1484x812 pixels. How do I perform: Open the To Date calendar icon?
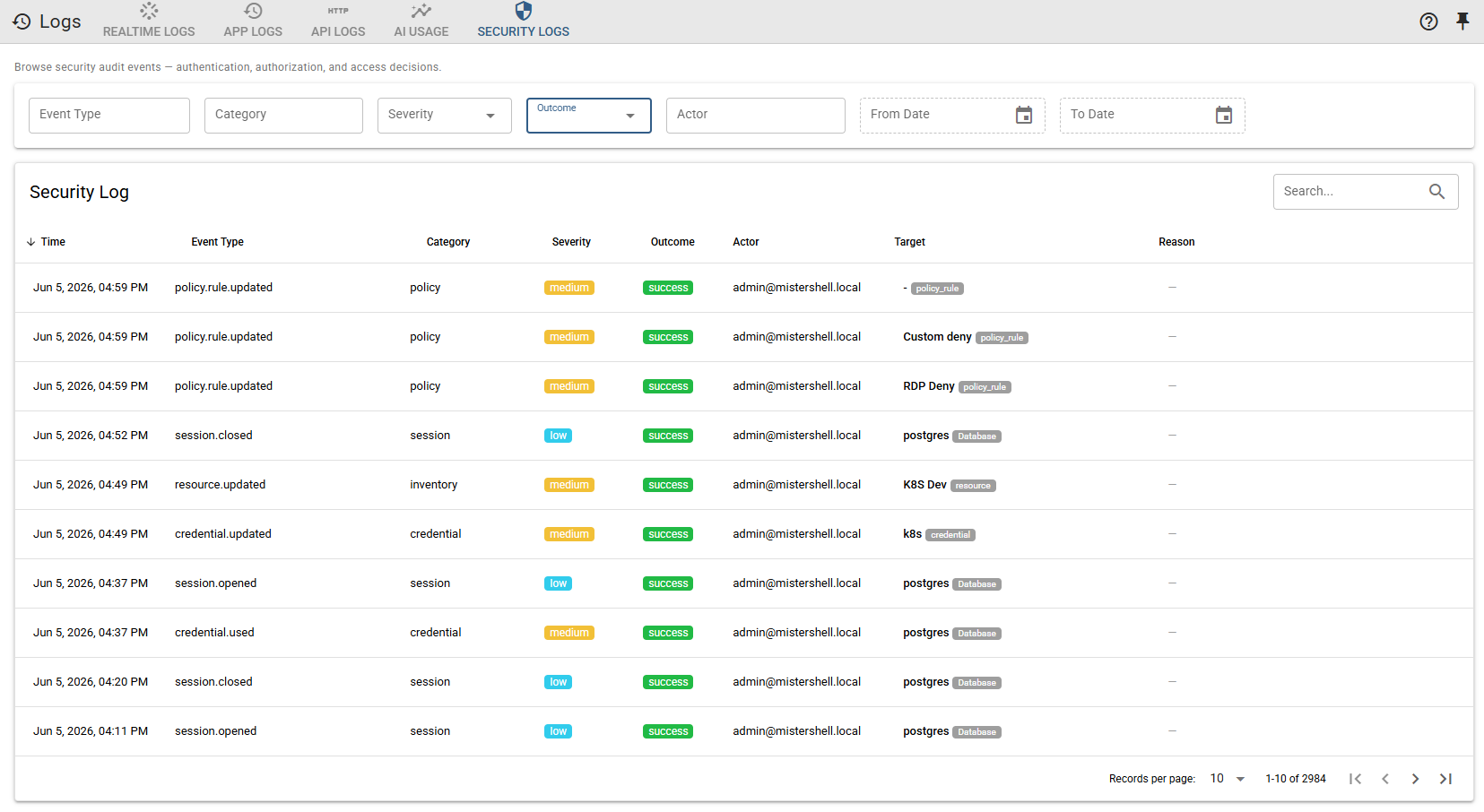click(x=1224, y=115)
